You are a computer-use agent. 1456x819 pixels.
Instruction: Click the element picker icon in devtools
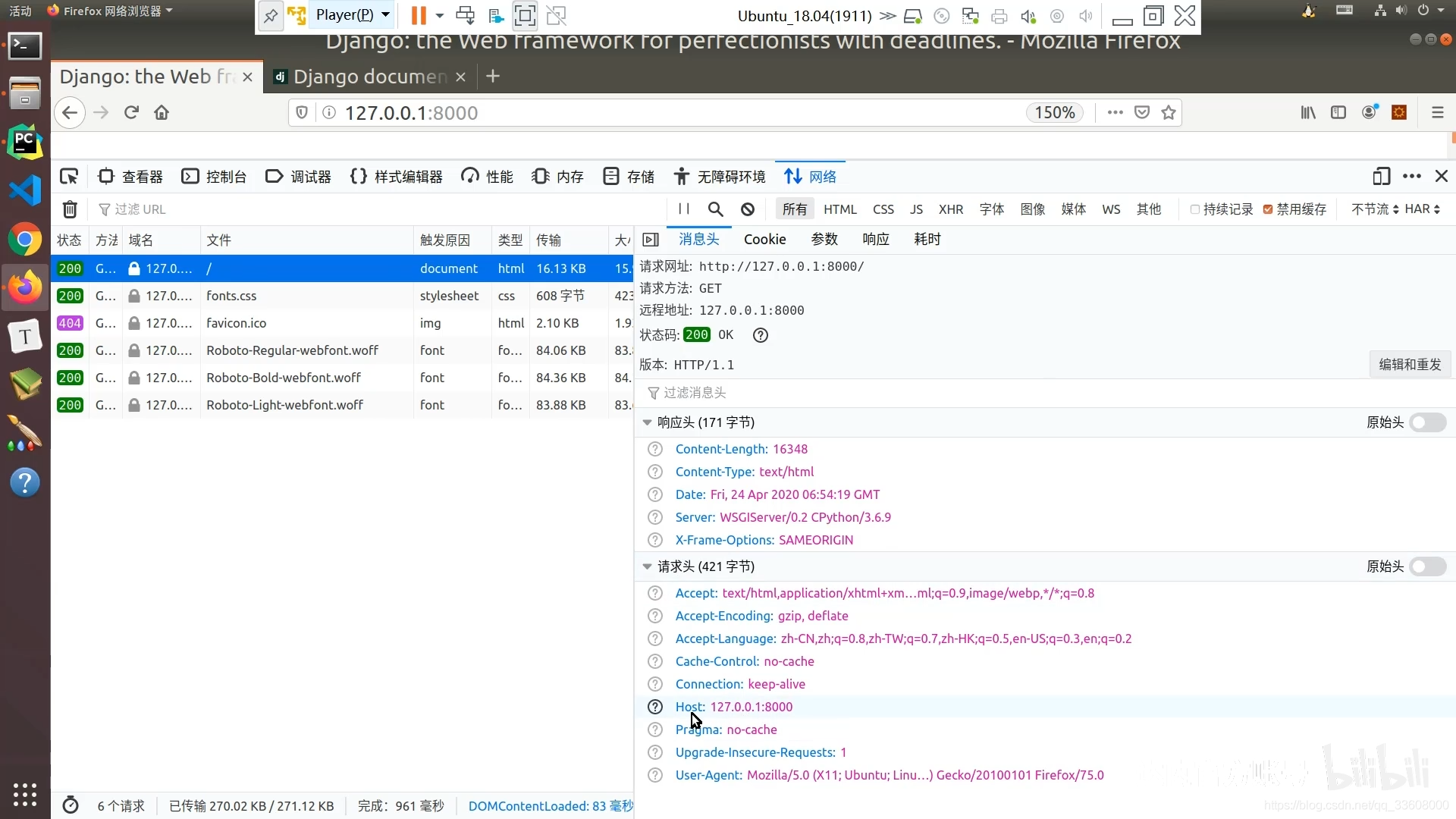pyautogui.click(x=69, y=177)
